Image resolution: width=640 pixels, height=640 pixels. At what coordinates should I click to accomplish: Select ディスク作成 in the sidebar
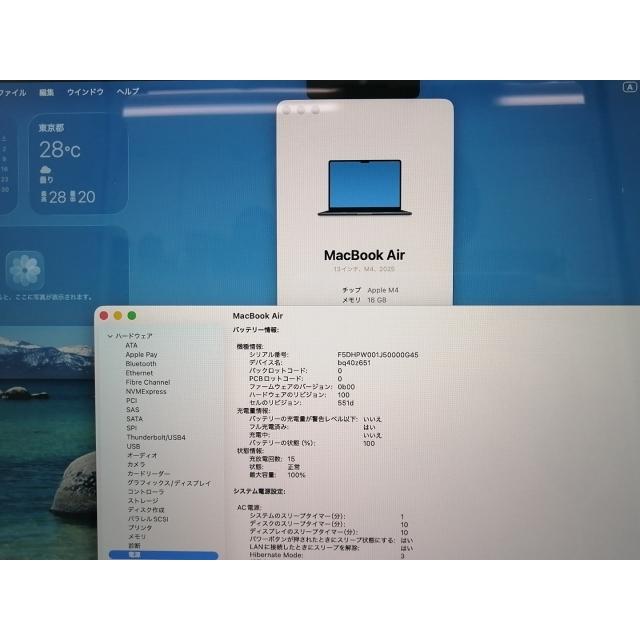[x=146, y=510]
